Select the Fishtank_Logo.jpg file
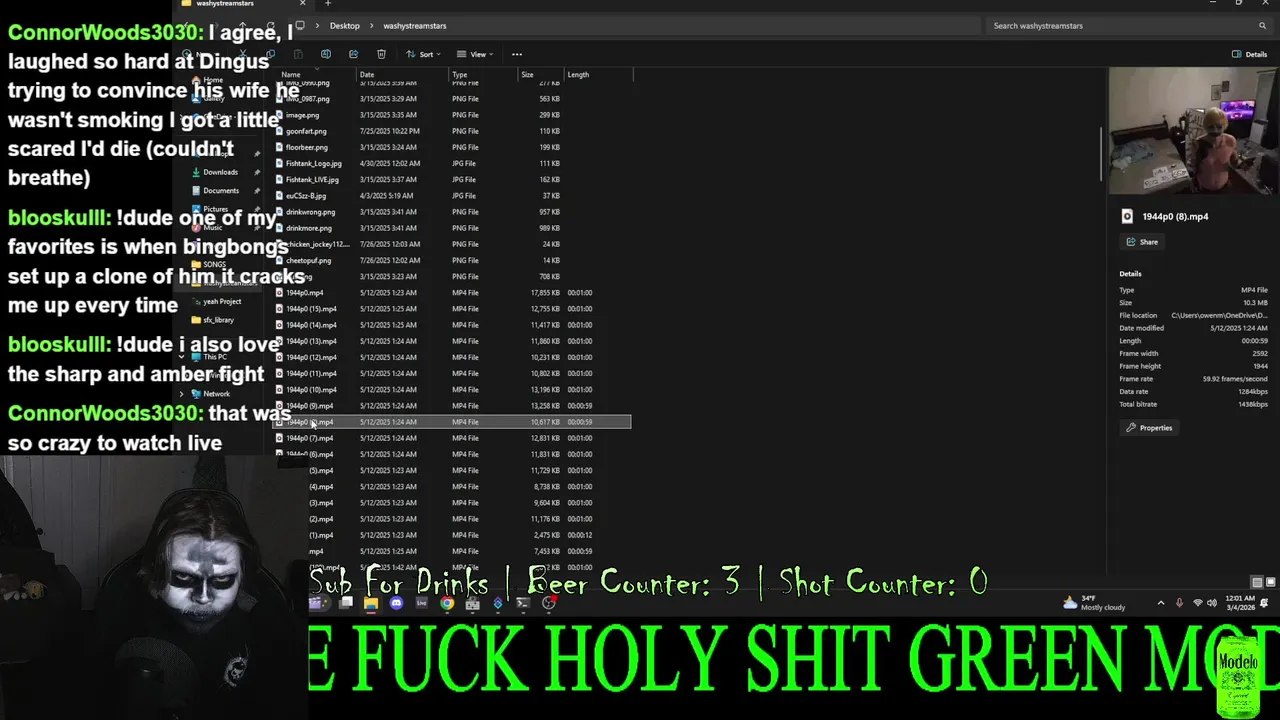Screen dimensions: 1280x720 455,163
